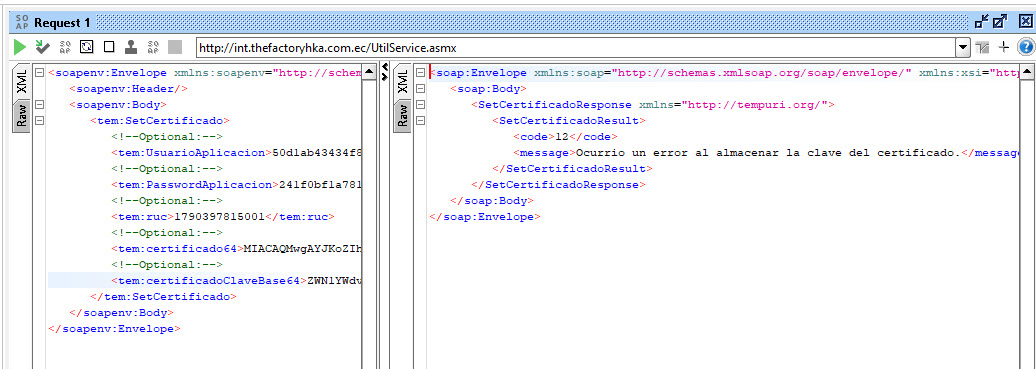Click the closing /soapenv:Body tag

coord(121,313)
